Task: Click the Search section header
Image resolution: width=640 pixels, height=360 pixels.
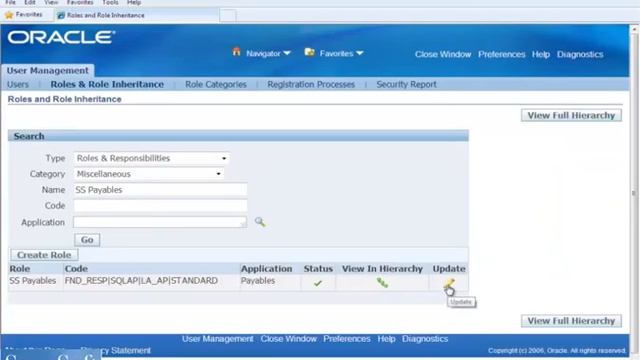Action: [238, 136]
